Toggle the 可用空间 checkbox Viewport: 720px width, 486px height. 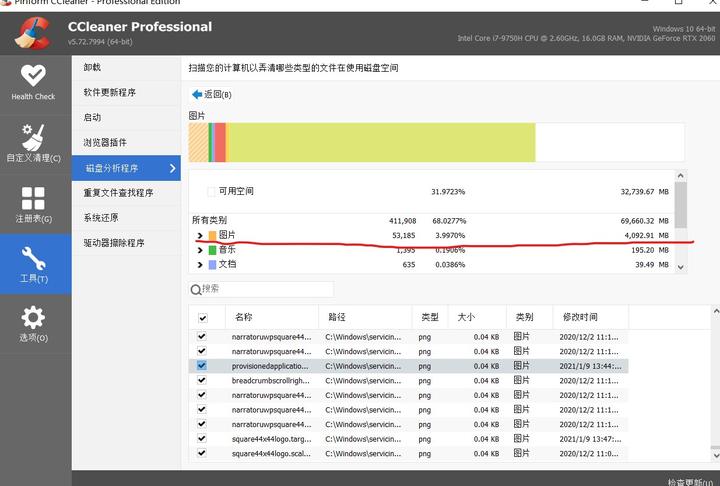[x=211, y=192]
